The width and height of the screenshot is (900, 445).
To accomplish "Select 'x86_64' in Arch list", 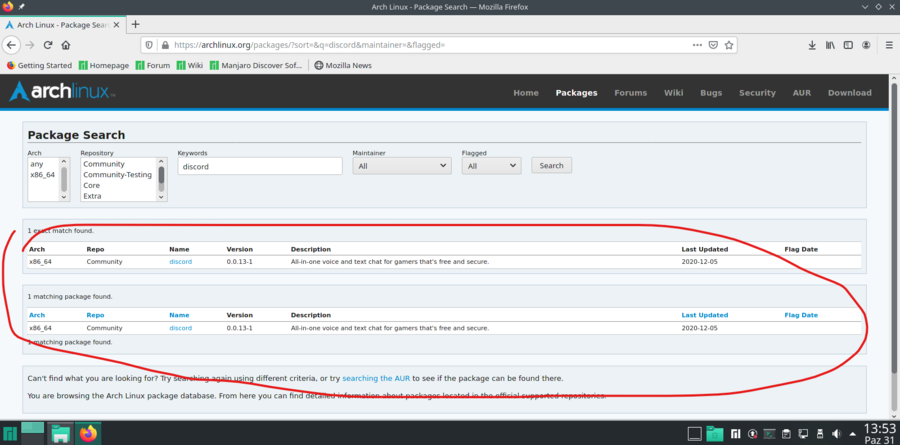I will 44,175.
